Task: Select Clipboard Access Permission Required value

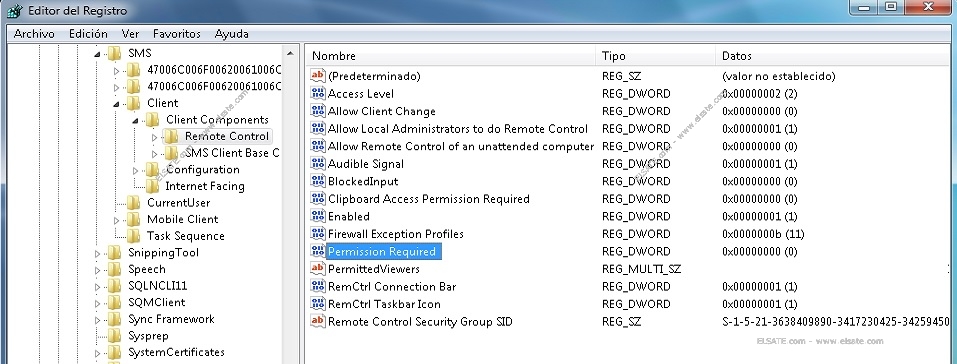Action: (428, 198)
